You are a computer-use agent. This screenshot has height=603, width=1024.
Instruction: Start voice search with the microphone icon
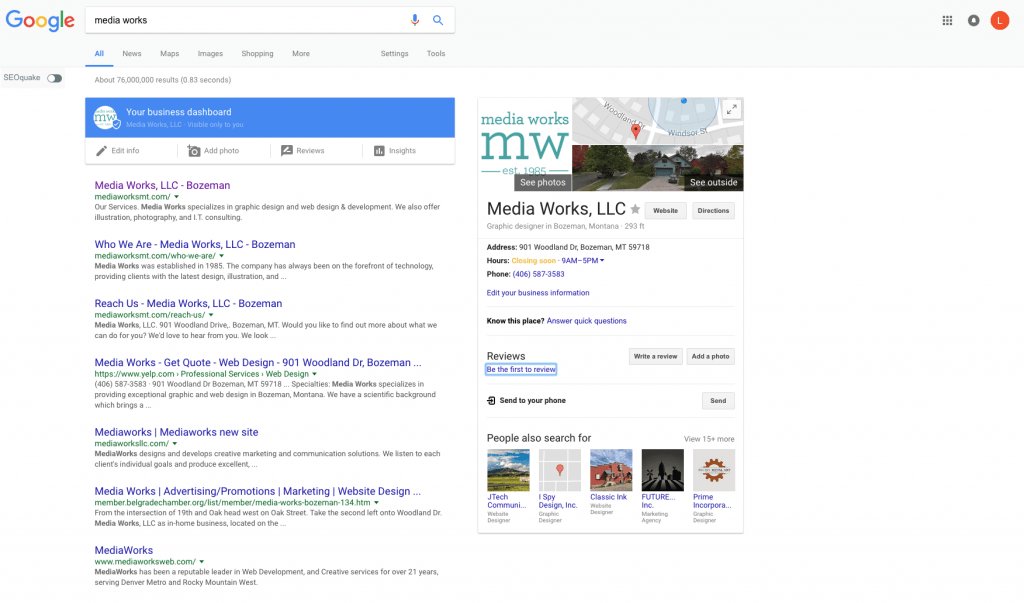click(x=415, y=20)
